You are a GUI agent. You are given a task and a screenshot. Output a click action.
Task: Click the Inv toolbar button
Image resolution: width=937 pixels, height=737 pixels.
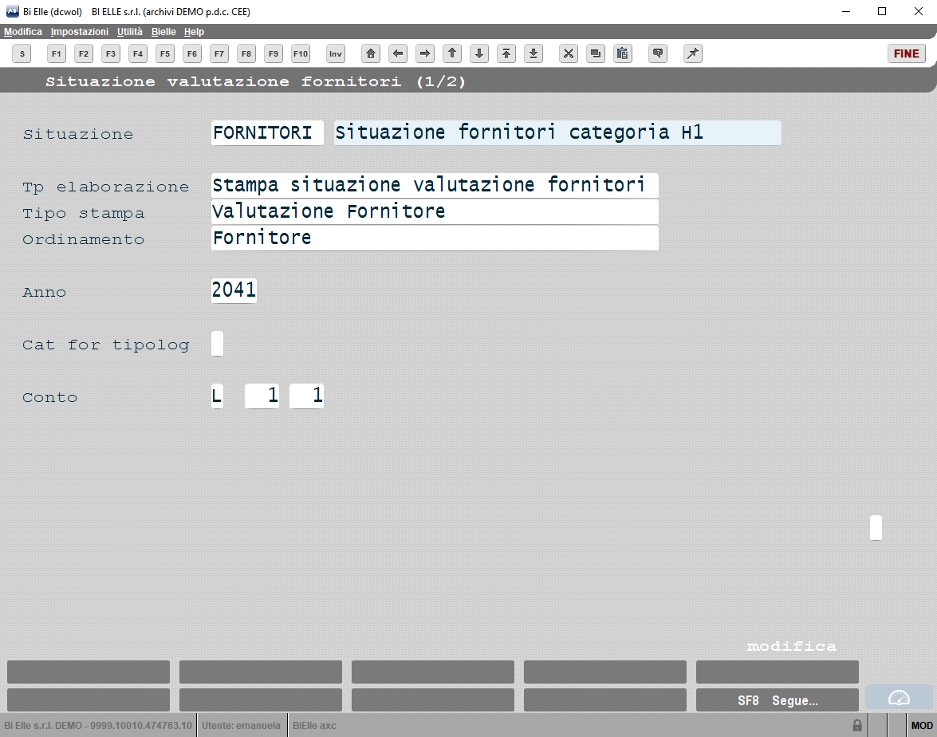(x=336, y=54)
